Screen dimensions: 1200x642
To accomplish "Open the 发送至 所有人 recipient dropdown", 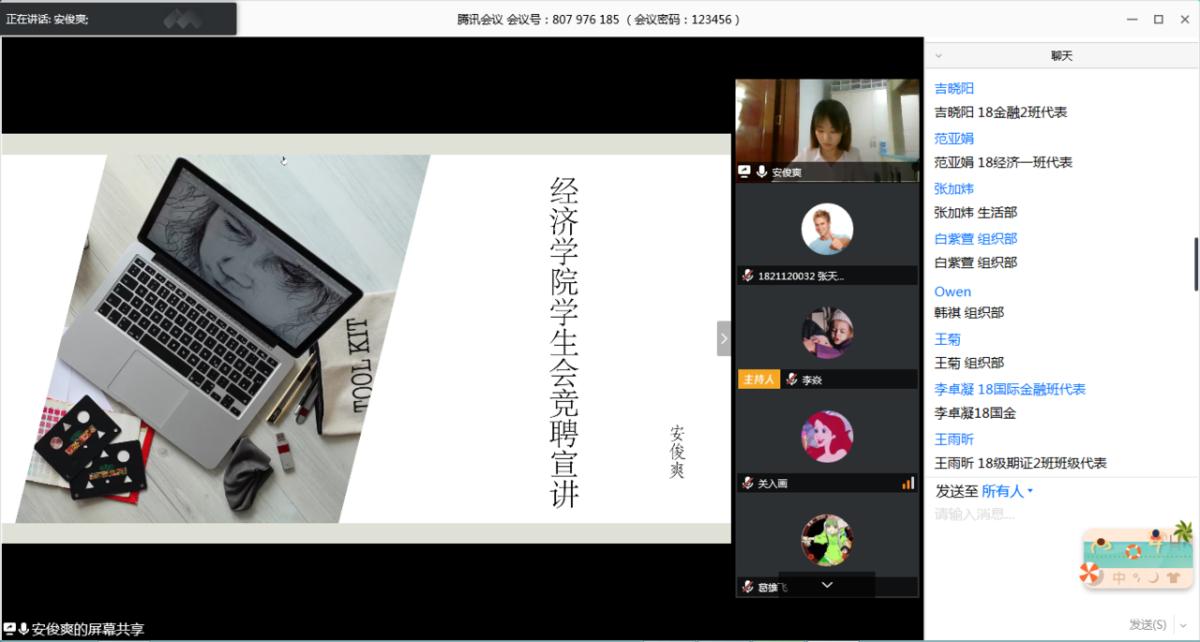I will (x=1007, y=491).
